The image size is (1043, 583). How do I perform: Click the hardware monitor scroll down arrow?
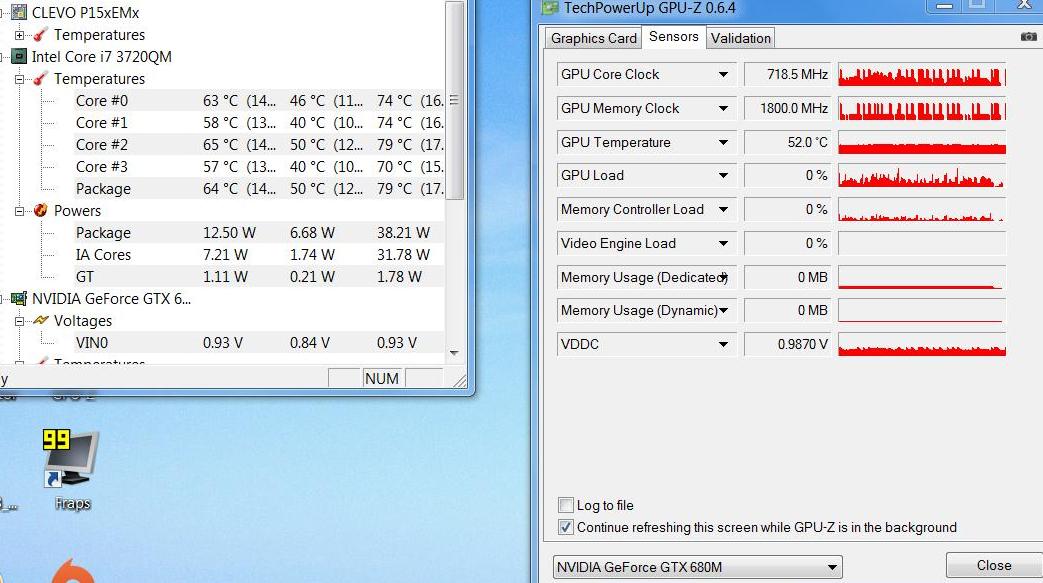[x=454, y=353]
